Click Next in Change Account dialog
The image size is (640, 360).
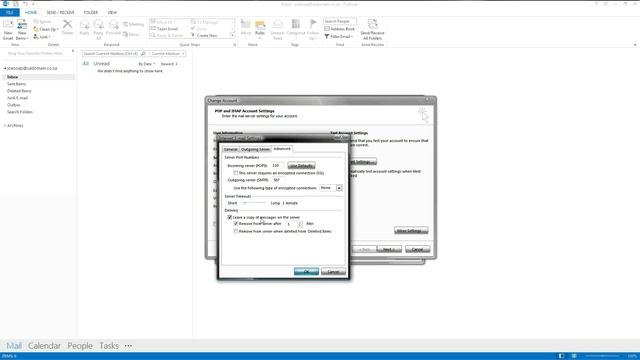tap(389, 249)
